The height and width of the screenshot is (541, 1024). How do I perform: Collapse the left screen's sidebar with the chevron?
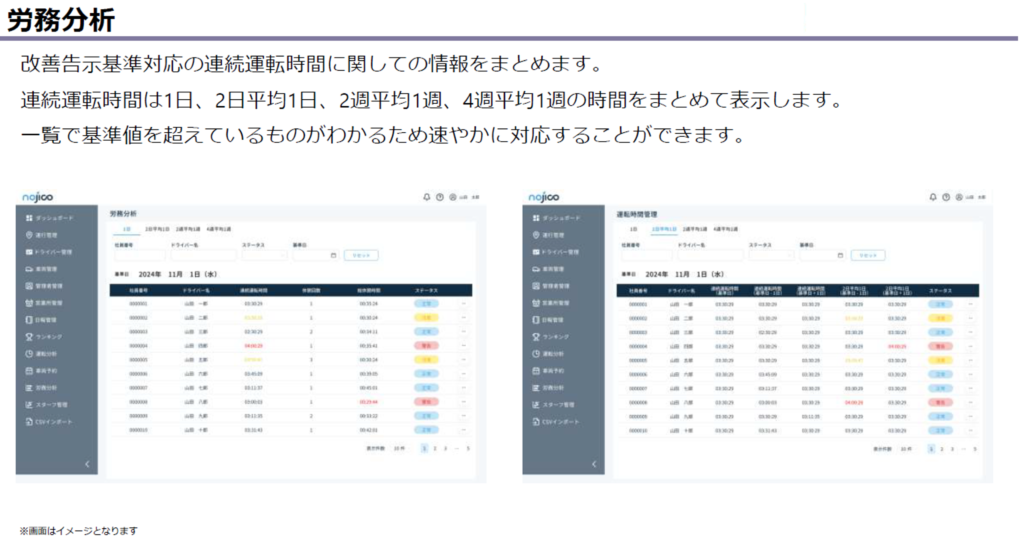pos(86,464)
